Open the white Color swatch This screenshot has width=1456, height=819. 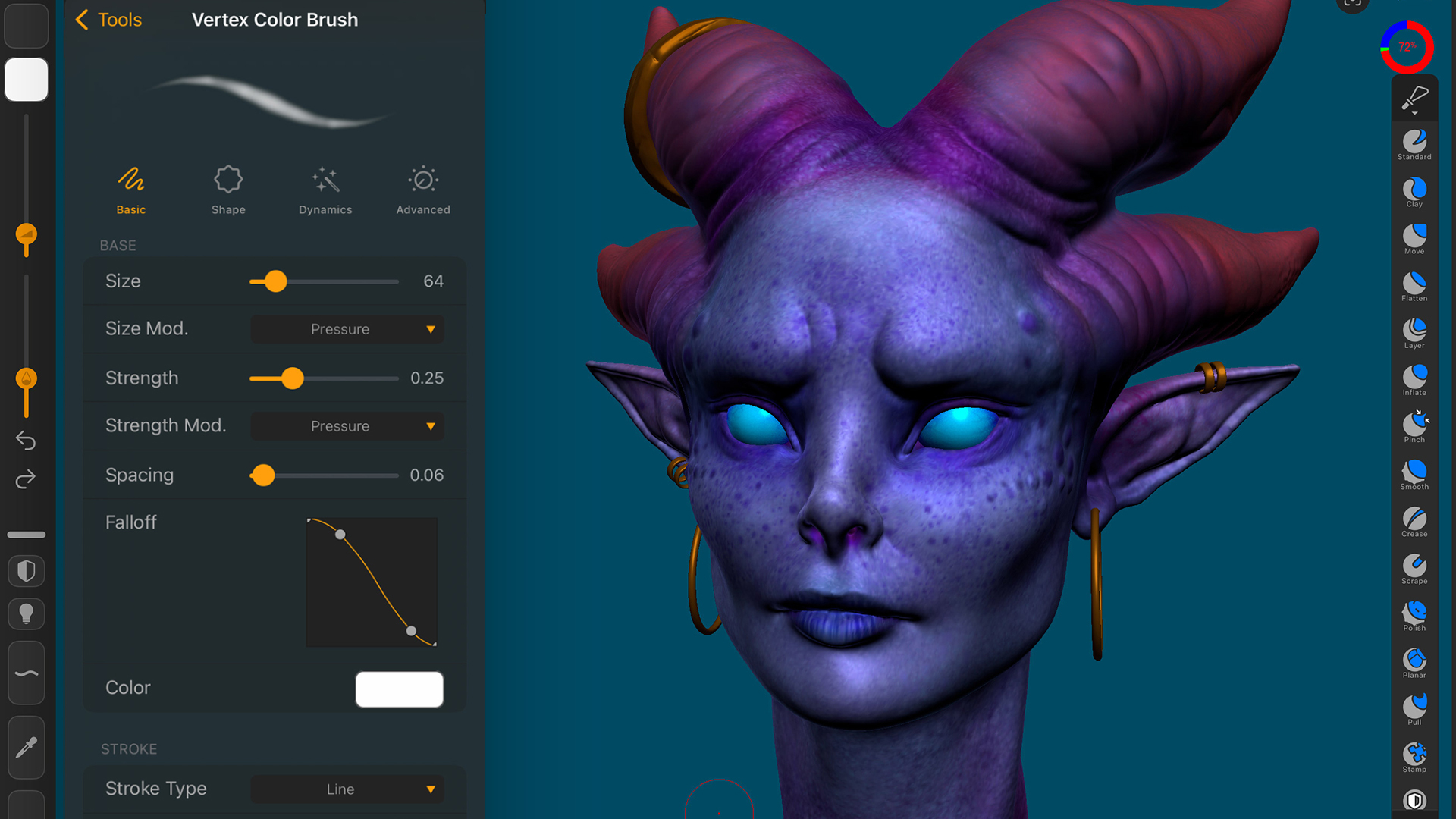click(x=399, y=689)
